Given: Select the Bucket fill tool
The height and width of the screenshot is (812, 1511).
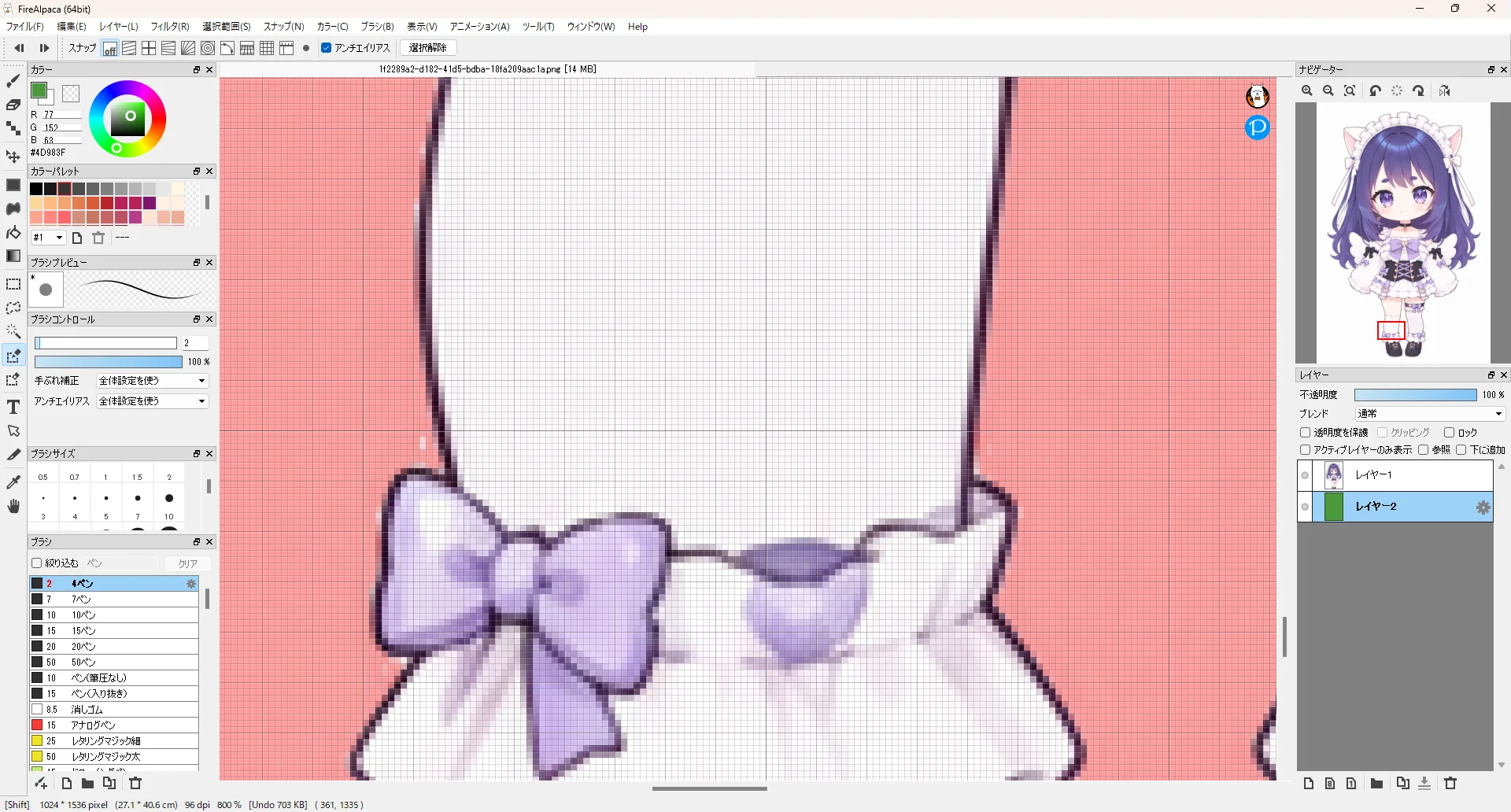Looking at the screenshot, I should tap(13, 233).
